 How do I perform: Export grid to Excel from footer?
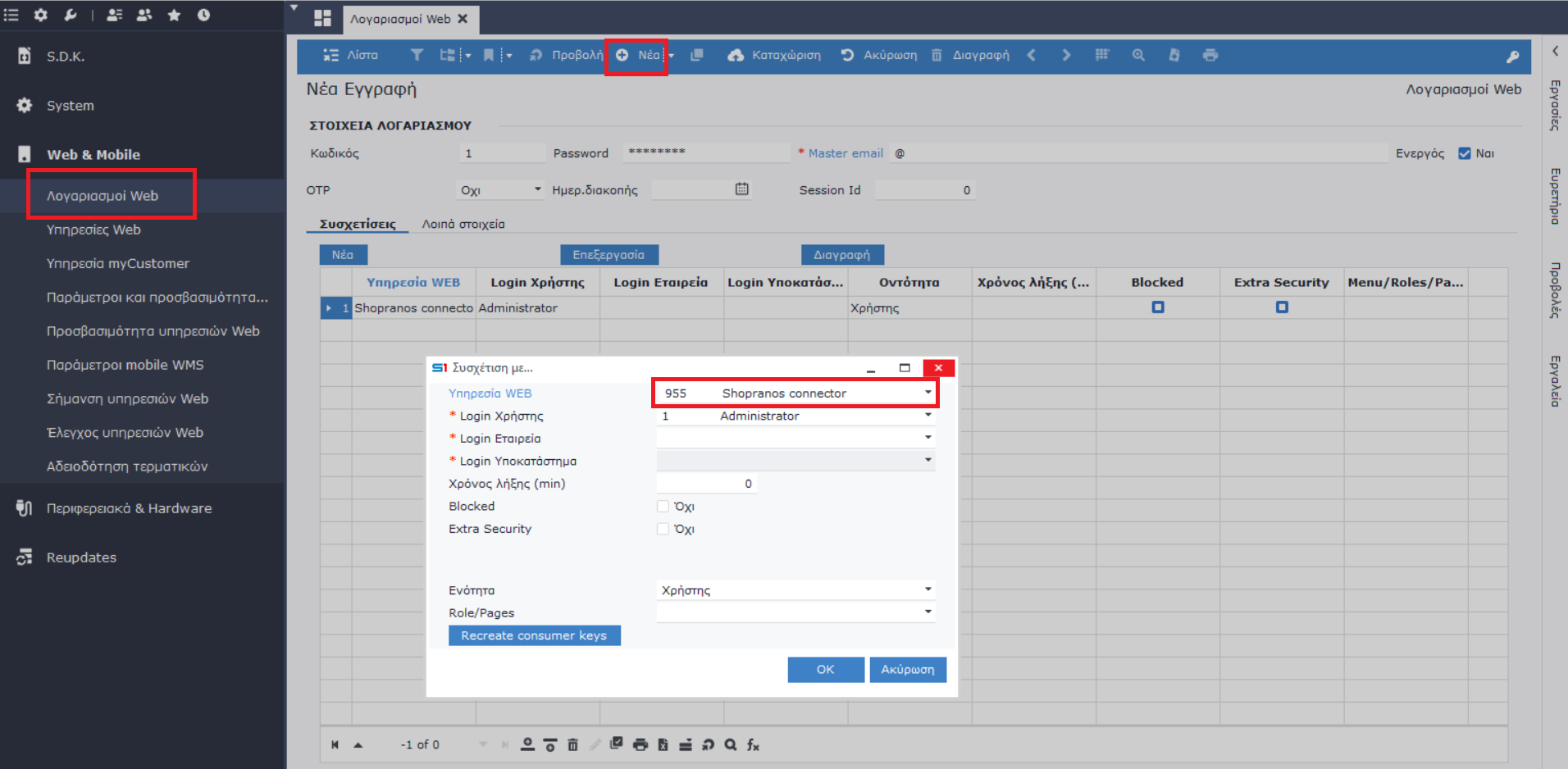coord(663,744)
